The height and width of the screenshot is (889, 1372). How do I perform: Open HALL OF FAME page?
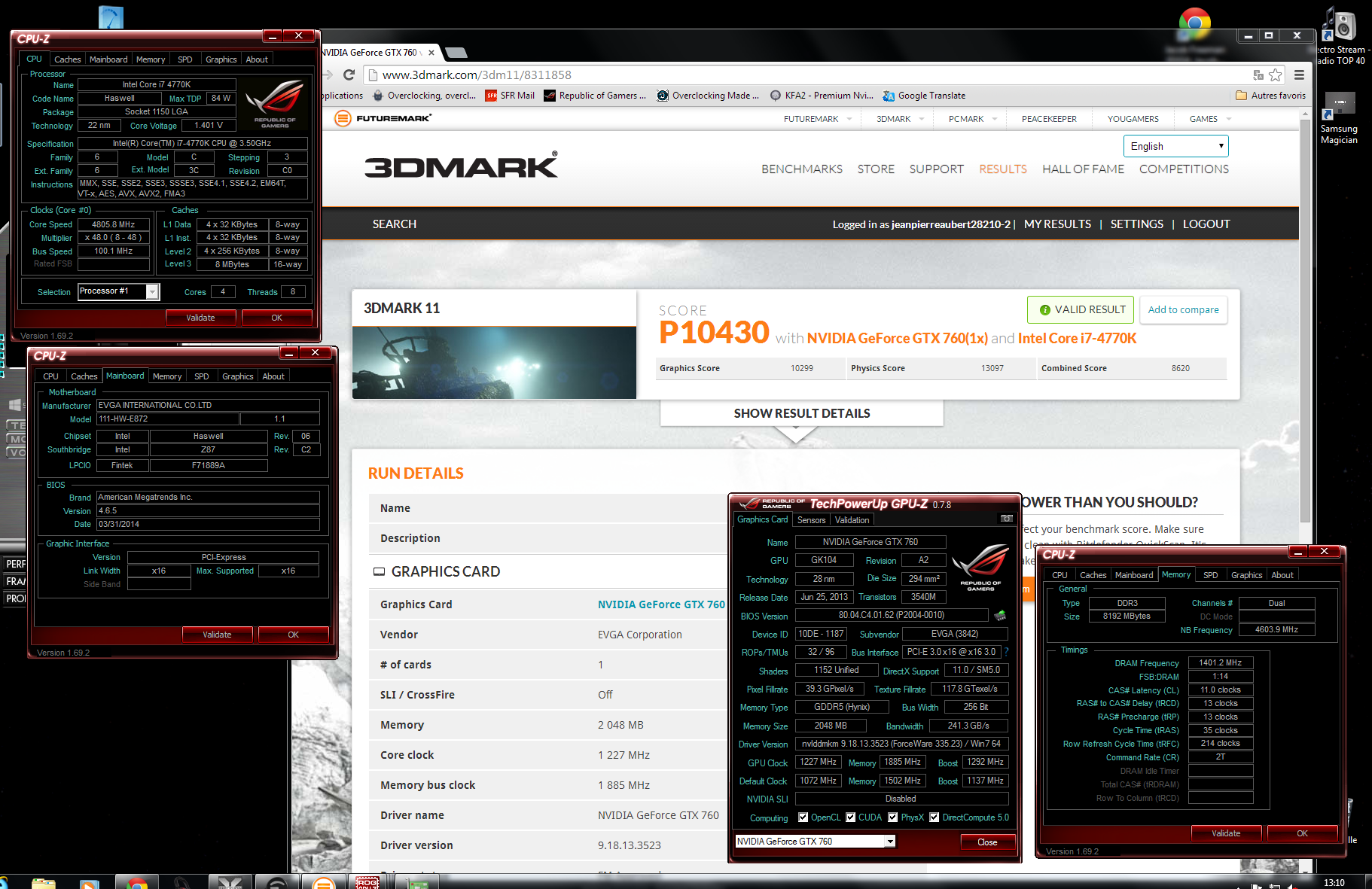1083,169
